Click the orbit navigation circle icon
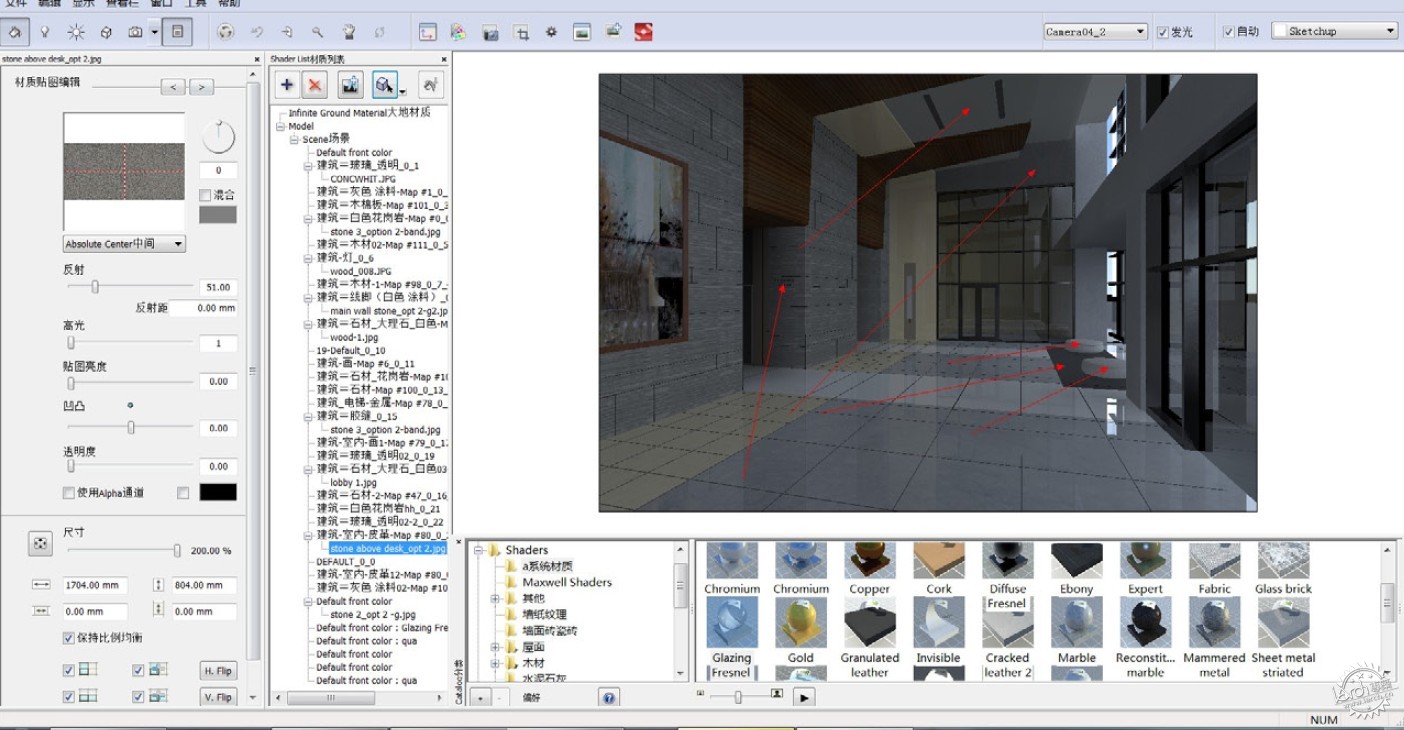This screenshot has width=1404, height=730. 226,32
